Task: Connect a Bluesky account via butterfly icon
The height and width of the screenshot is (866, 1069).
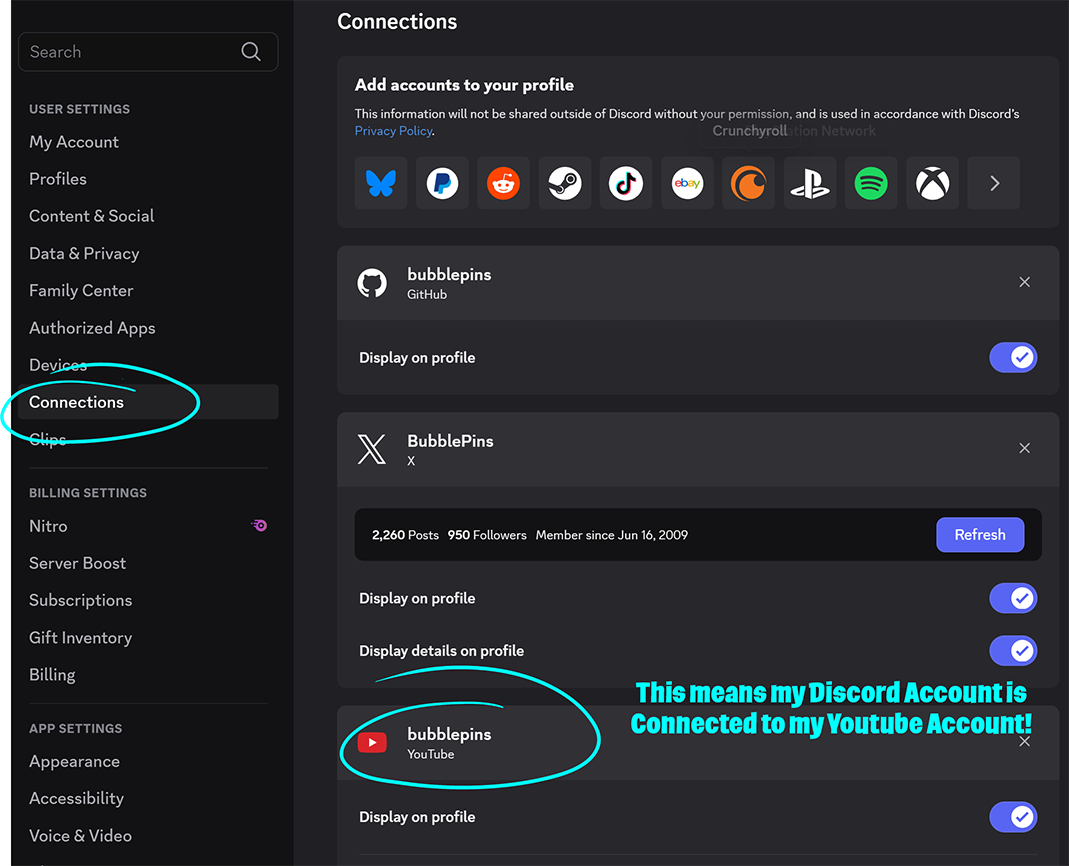Action: coord(380,183)
